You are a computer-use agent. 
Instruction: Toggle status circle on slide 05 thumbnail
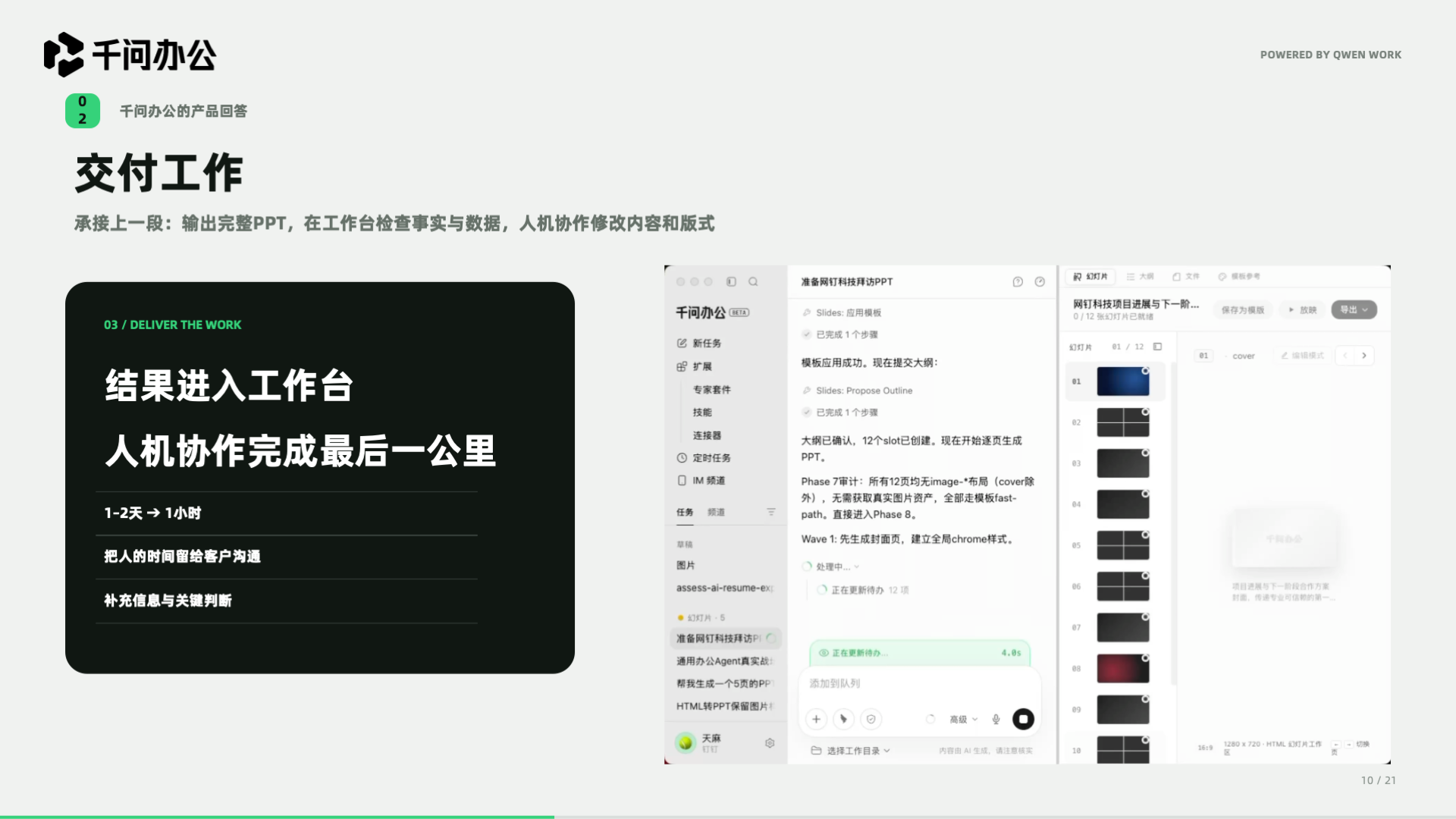[1145, 535]
